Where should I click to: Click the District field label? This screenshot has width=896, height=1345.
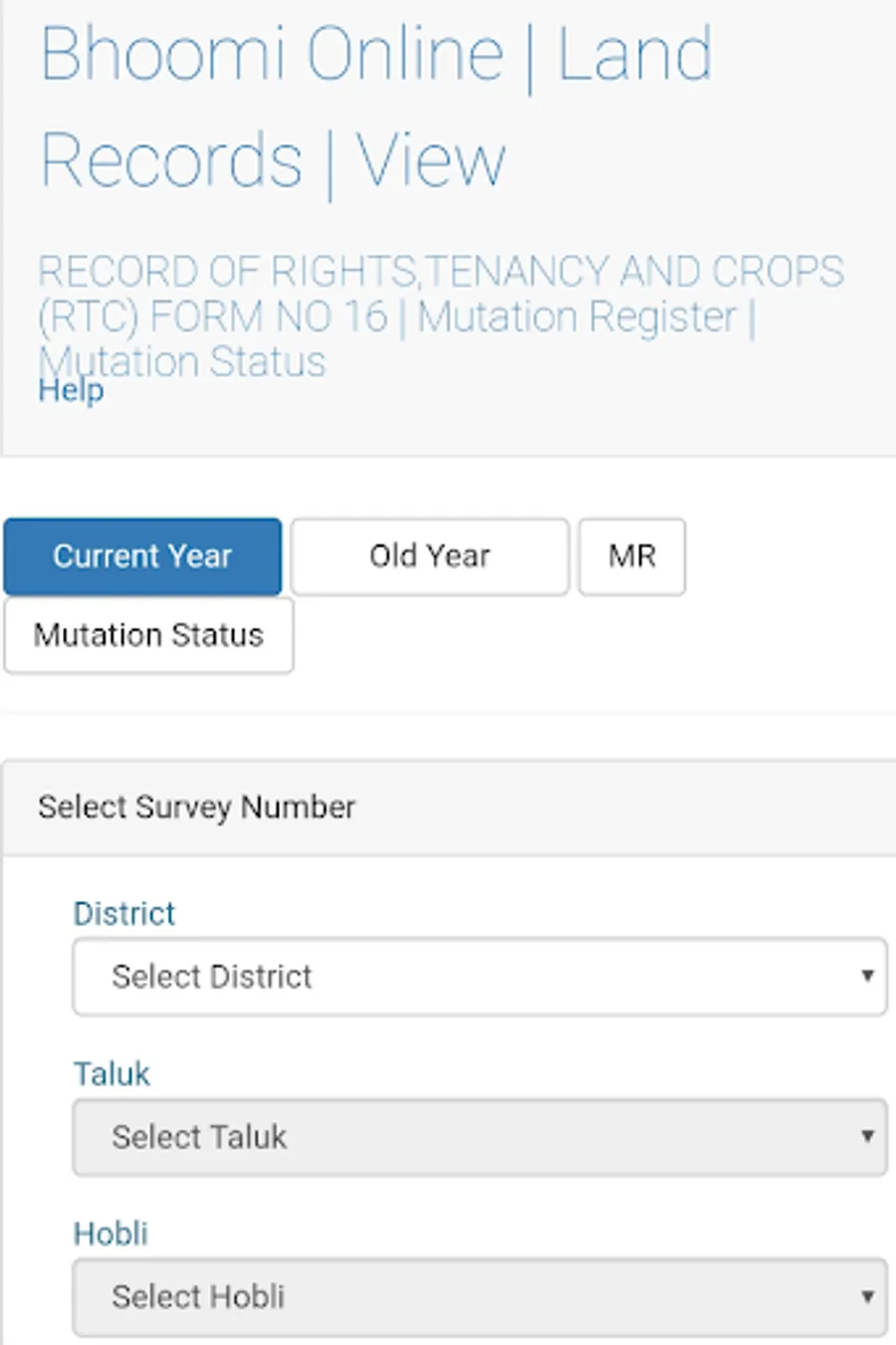pyautogui.click(x=124, y=914)
